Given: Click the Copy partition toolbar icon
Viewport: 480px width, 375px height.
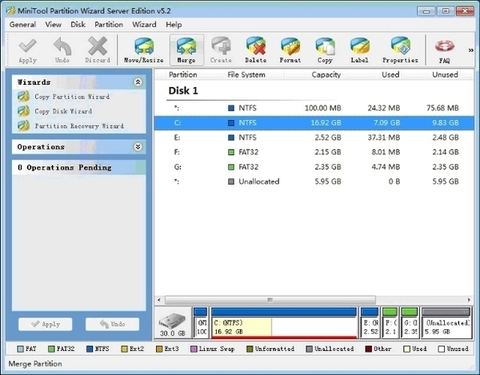Looking at the screenshot, I should 325,50.
